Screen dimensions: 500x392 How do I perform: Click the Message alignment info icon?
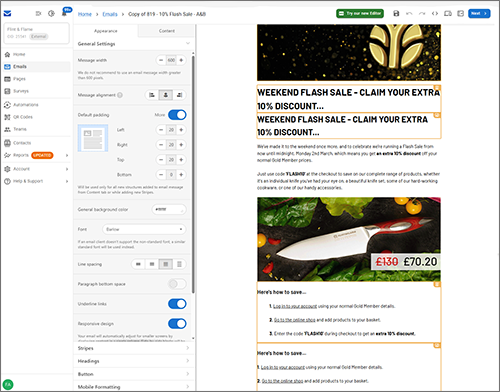tap(120, 95)
